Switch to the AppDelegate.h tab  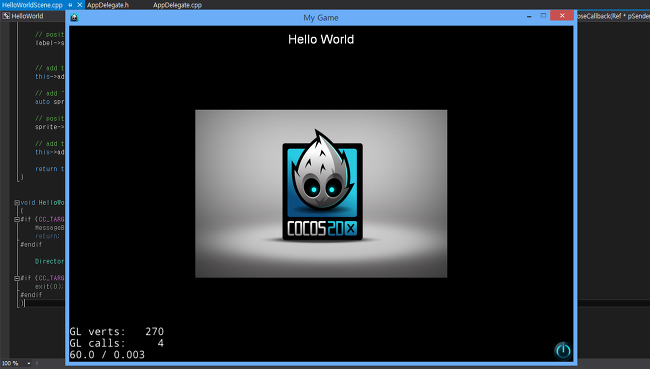point(108,5)
